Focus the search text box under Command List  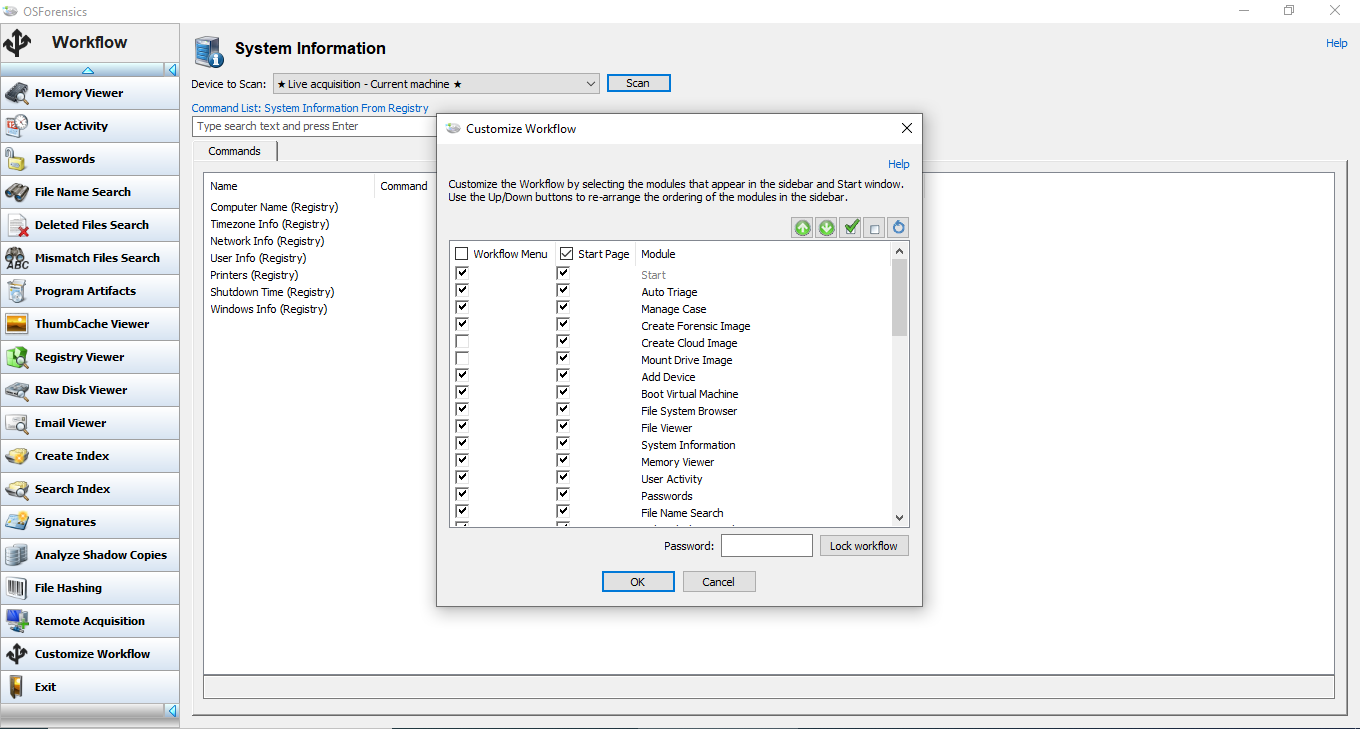pyautogui.click(x=314, y=127)
